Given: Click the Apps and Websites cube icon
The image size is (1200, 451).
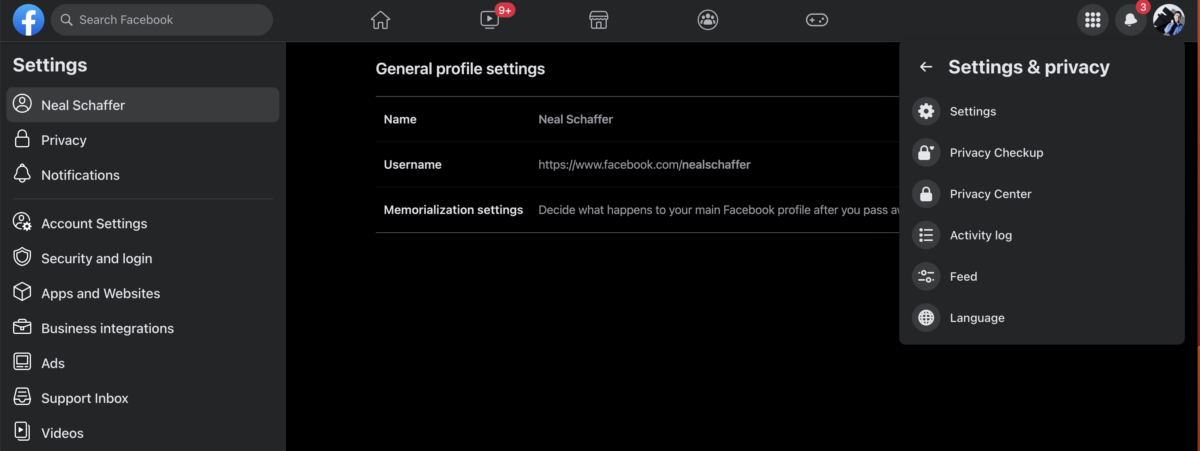Looking at the screenshot, I should (22, 292).
